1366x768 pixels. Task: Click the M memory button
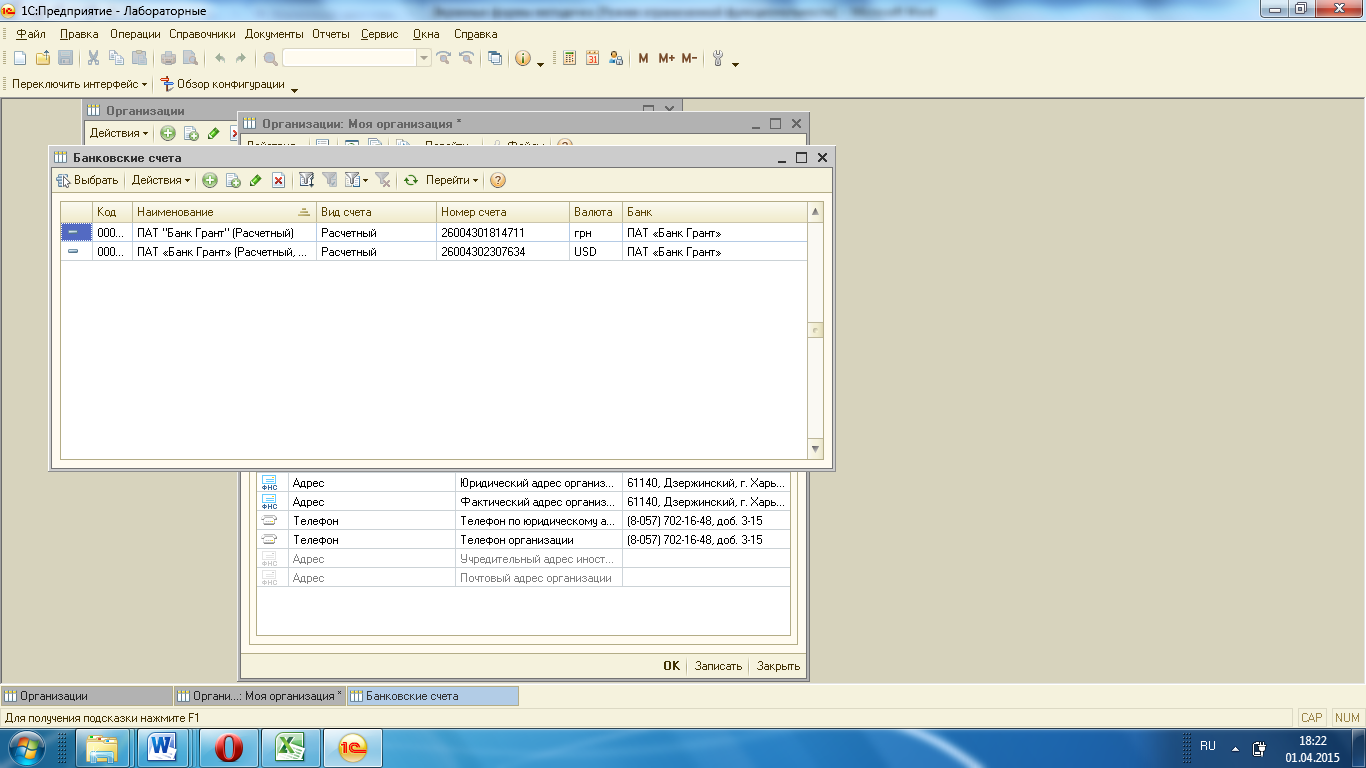click(643, 58)
